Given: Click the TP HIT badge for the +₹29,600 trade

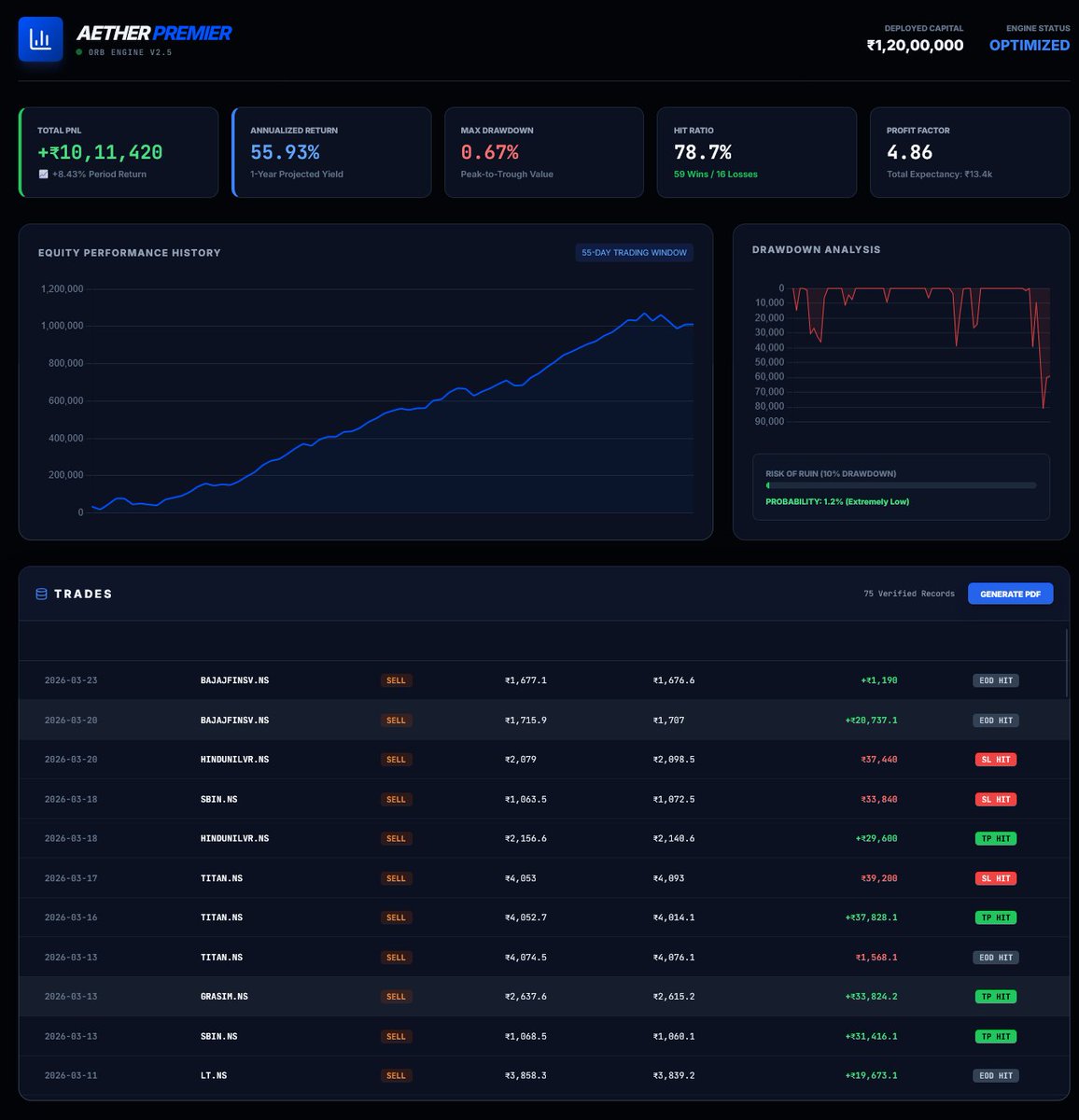Looking at the screenshot, I should (995, 839).
